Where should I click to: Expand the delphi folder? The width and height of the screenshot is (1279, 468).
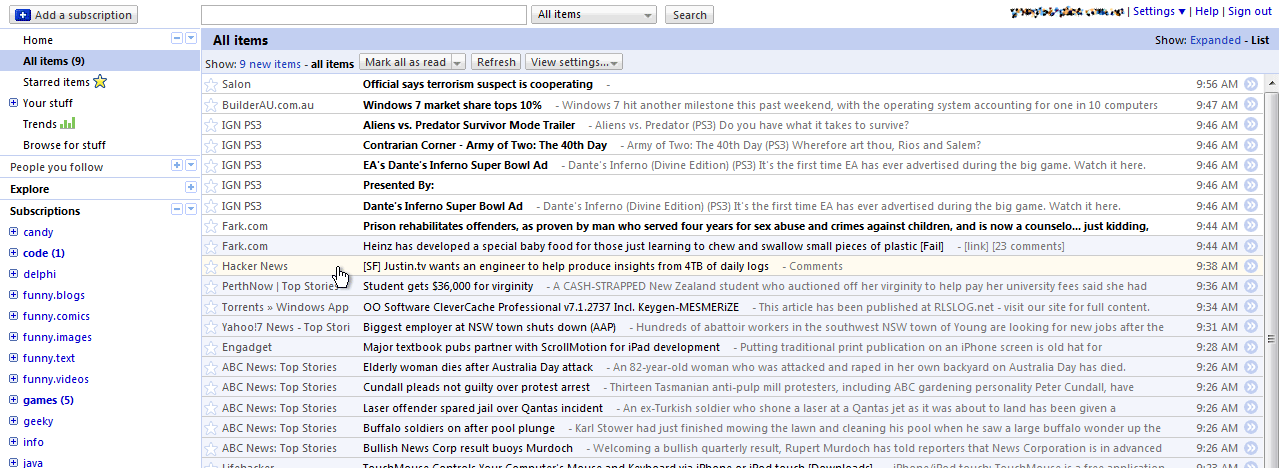(x=14, y=274)
